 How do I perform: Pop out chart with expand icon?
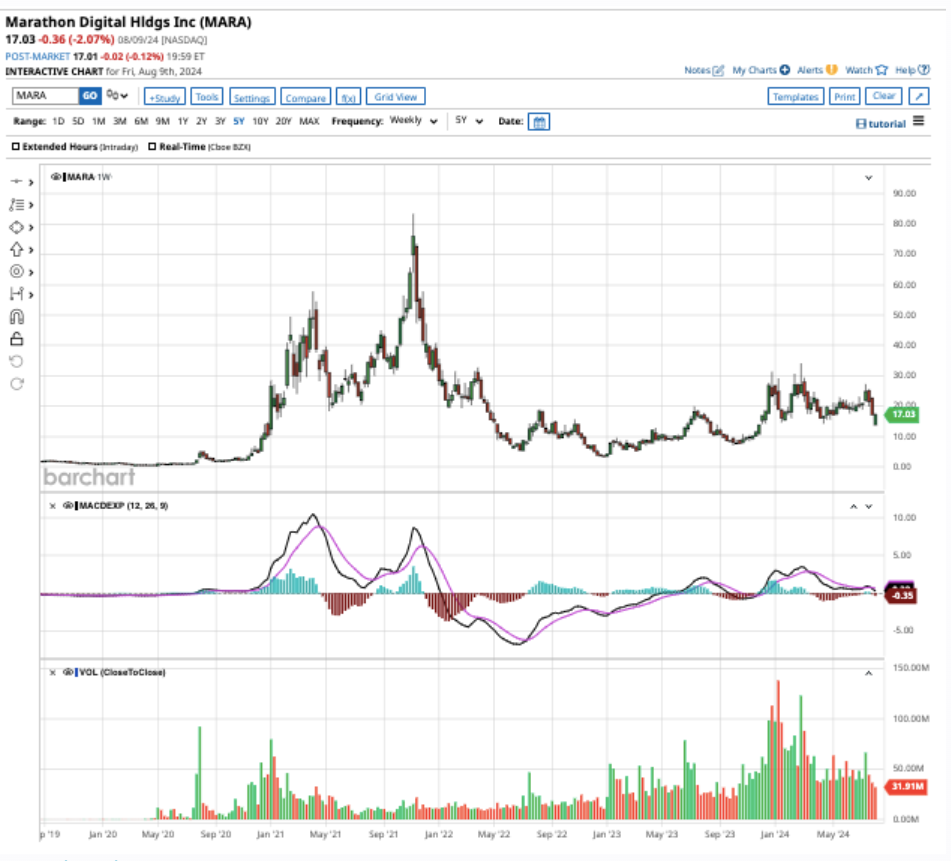[x=919, y=96]
